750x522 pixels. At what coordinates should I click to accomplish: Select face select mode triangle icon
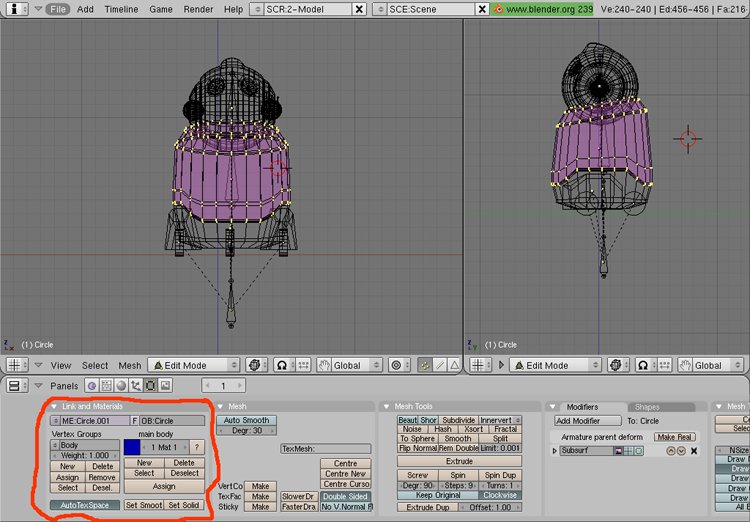(454, 365)
